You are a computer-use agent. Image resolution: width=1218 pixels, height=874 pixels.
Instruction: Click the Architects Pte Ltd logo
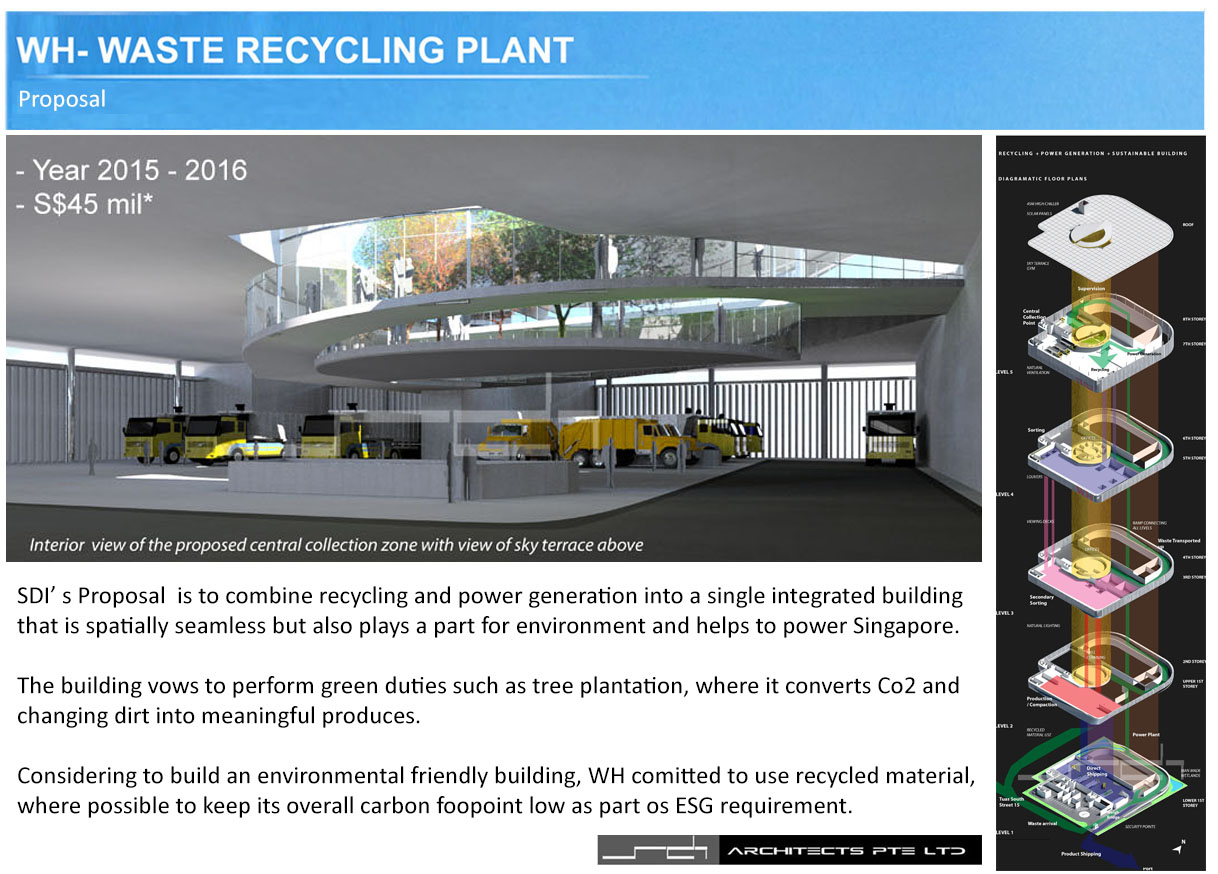790,850
